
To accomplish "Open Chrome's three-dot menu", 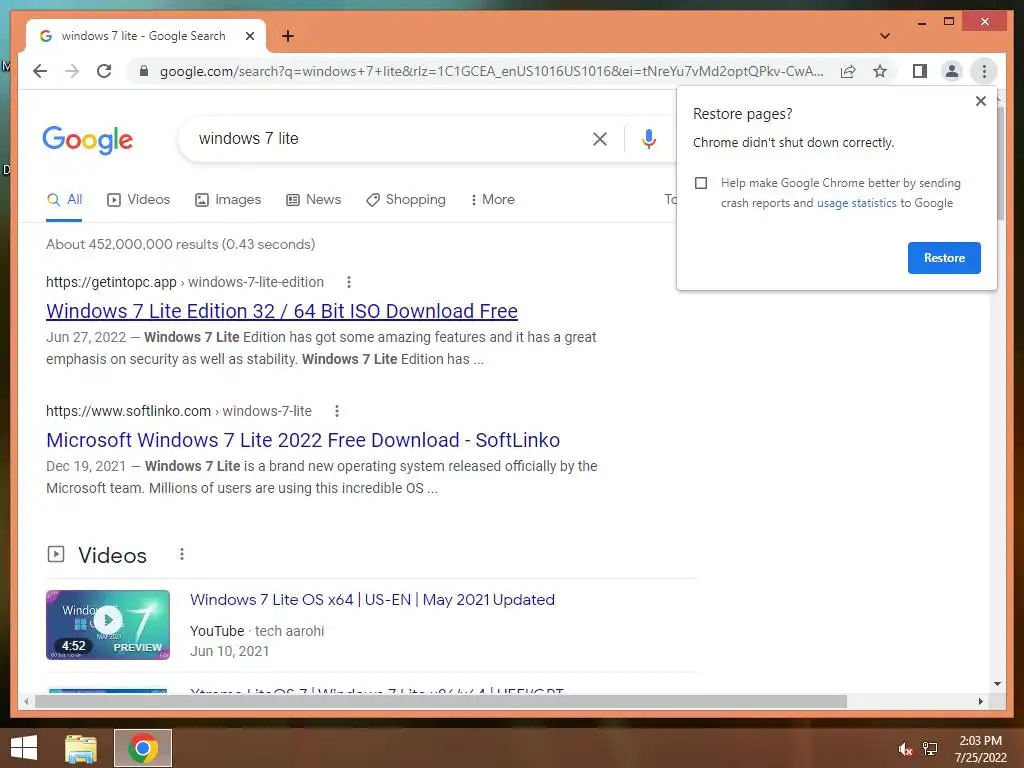I will pyautogui.click(x=984, y=71).
